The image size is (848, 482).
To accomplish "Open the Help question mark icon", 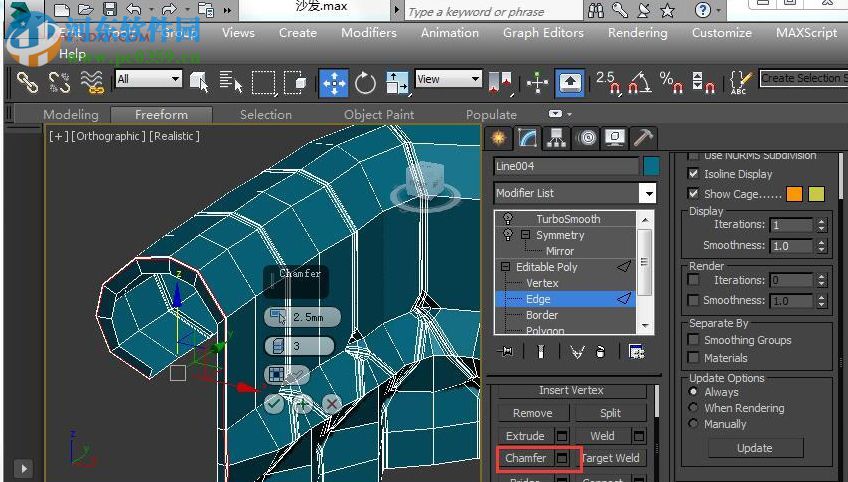I will 703,9.
